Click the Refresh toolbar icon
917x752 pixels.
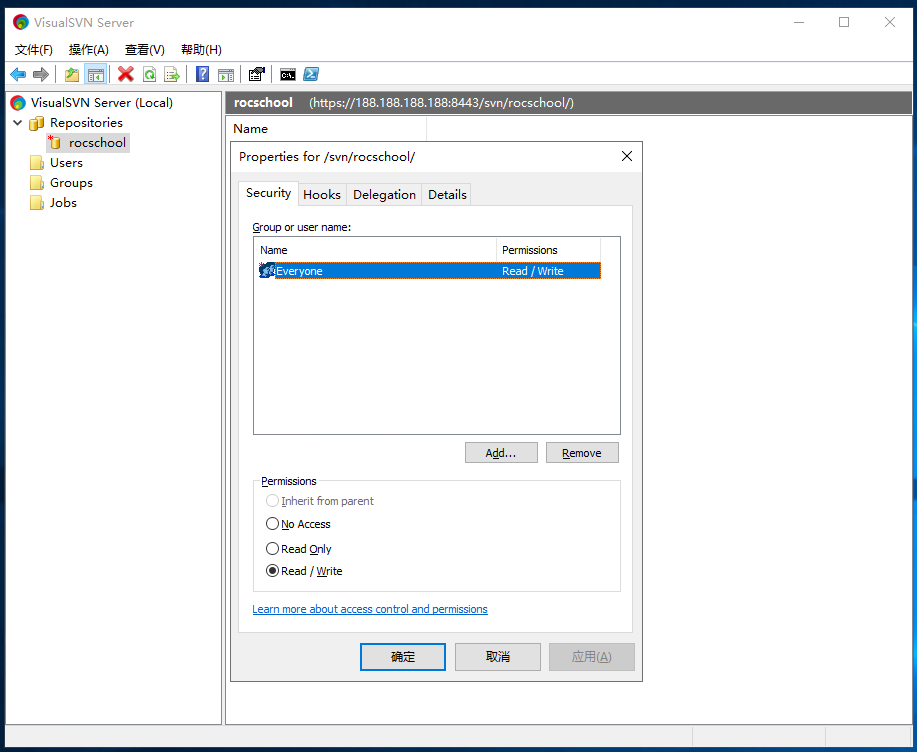click(x=150, y=74)
